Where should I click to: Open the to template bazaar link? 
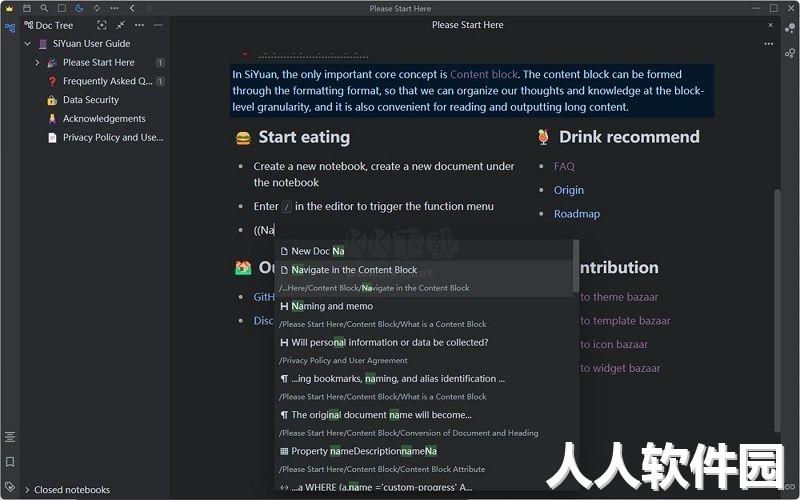tap(625, 321)
